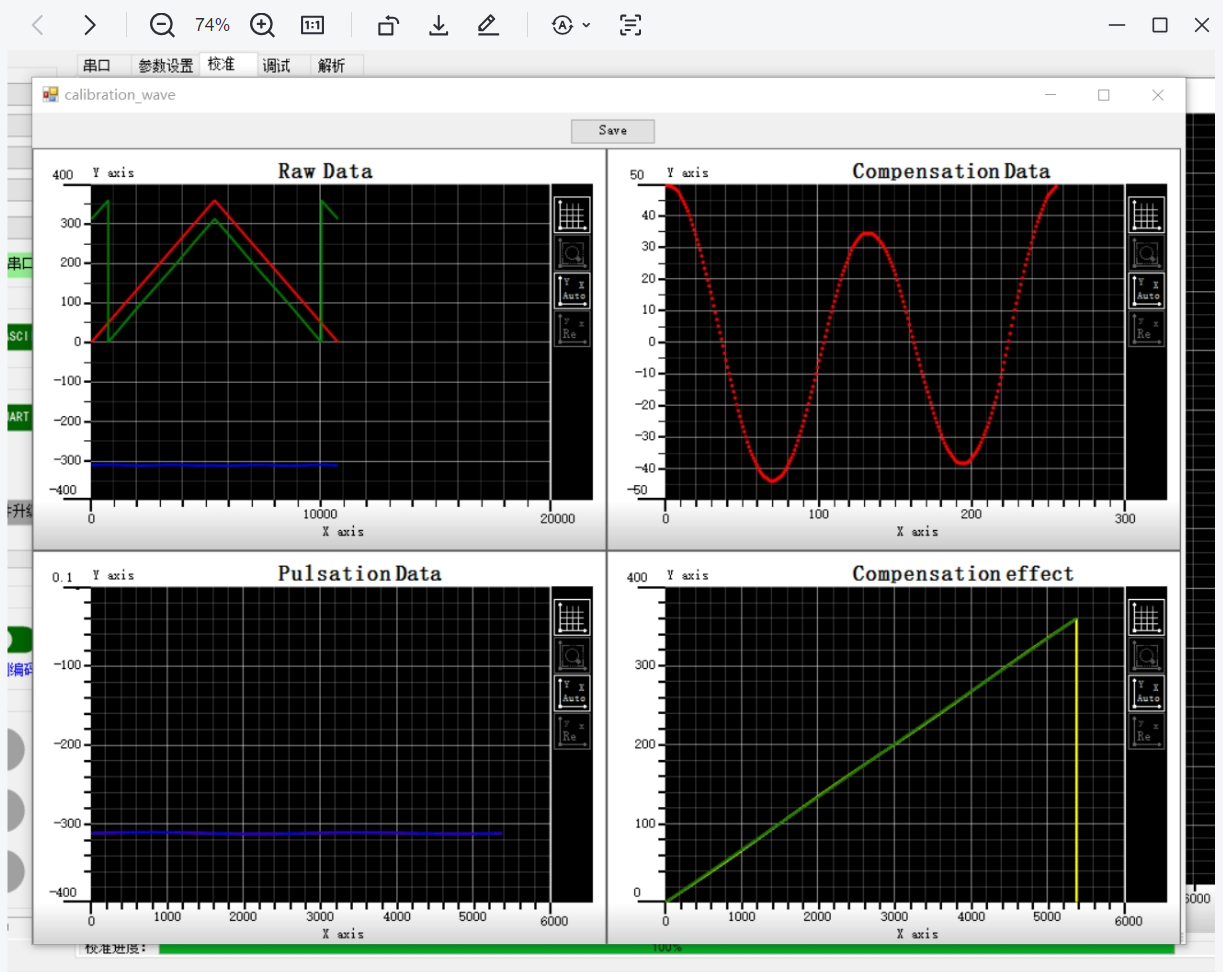1223x972 pixels.
Task: Switch to the 解析 tab
Action: tap(332, 66)
